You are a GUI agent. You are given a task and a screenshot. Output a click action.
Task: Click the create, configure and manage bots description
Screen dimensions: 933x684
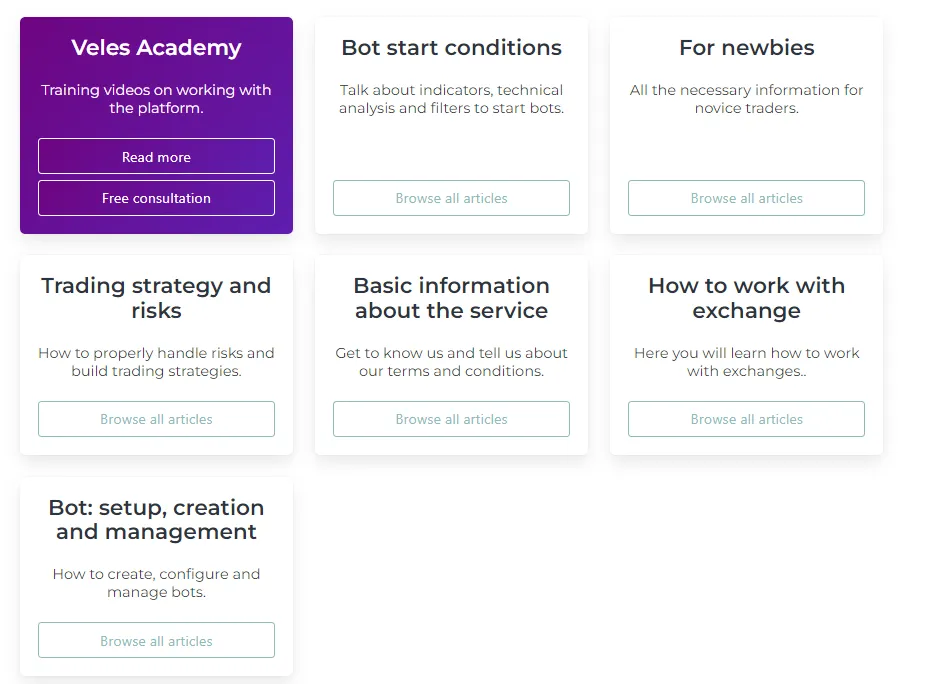pyautogui.click(x=156, y=583)
